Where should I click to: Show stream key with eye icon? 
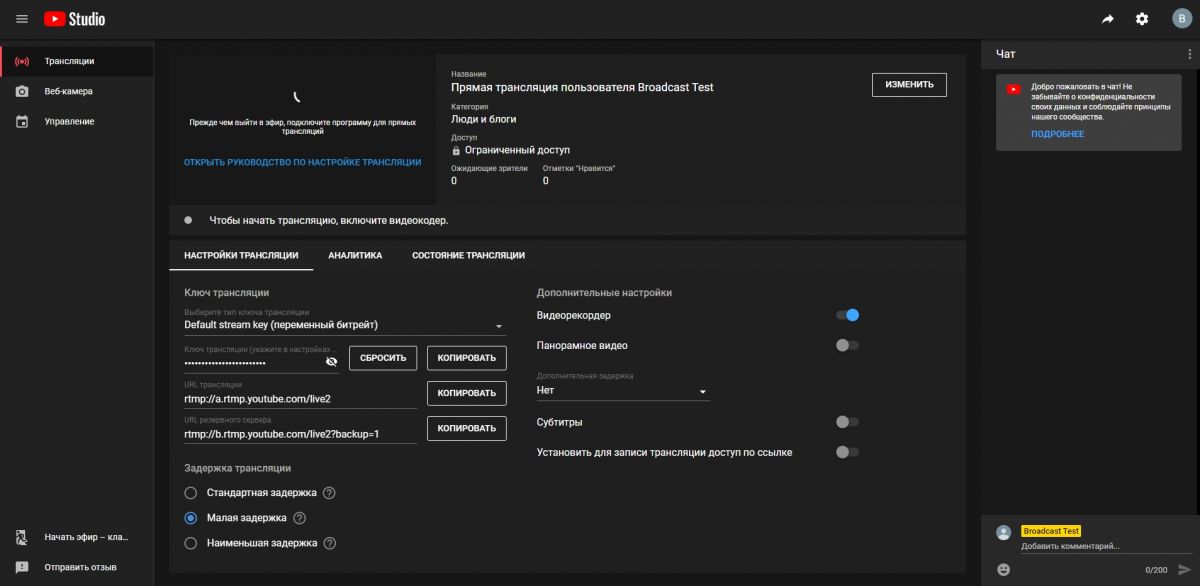coord(332,362)
